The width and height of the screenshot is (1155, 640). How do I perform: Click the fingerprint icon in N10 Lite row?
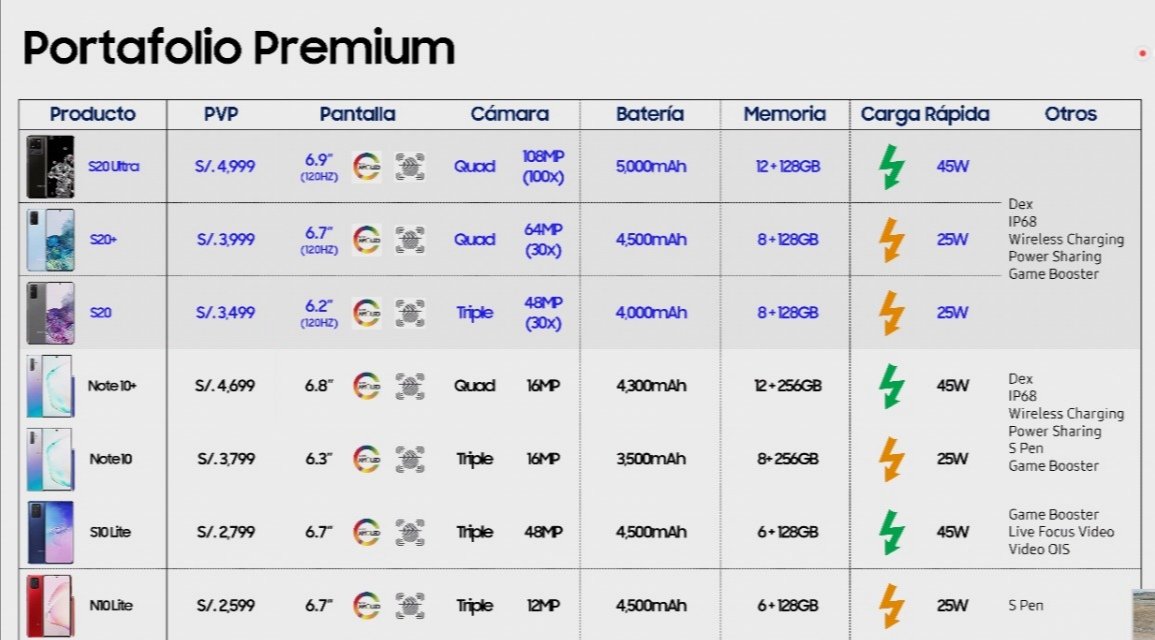coord(410,605)
